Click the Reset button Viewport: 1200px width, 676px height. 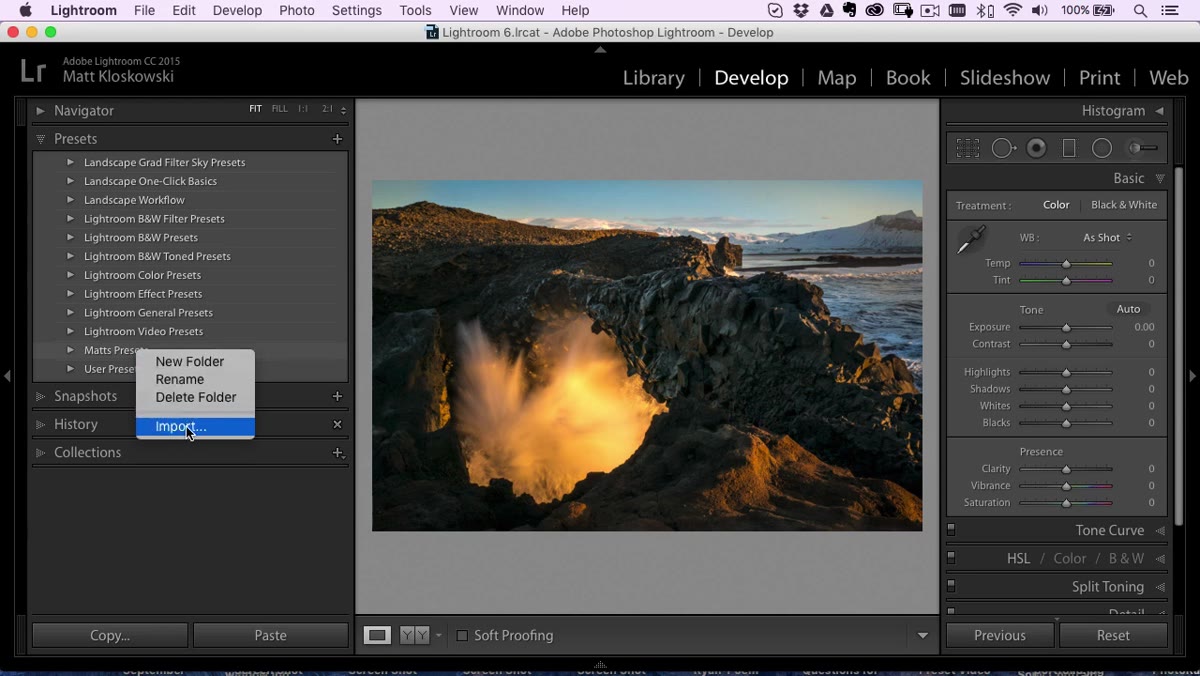point(1113,635)
